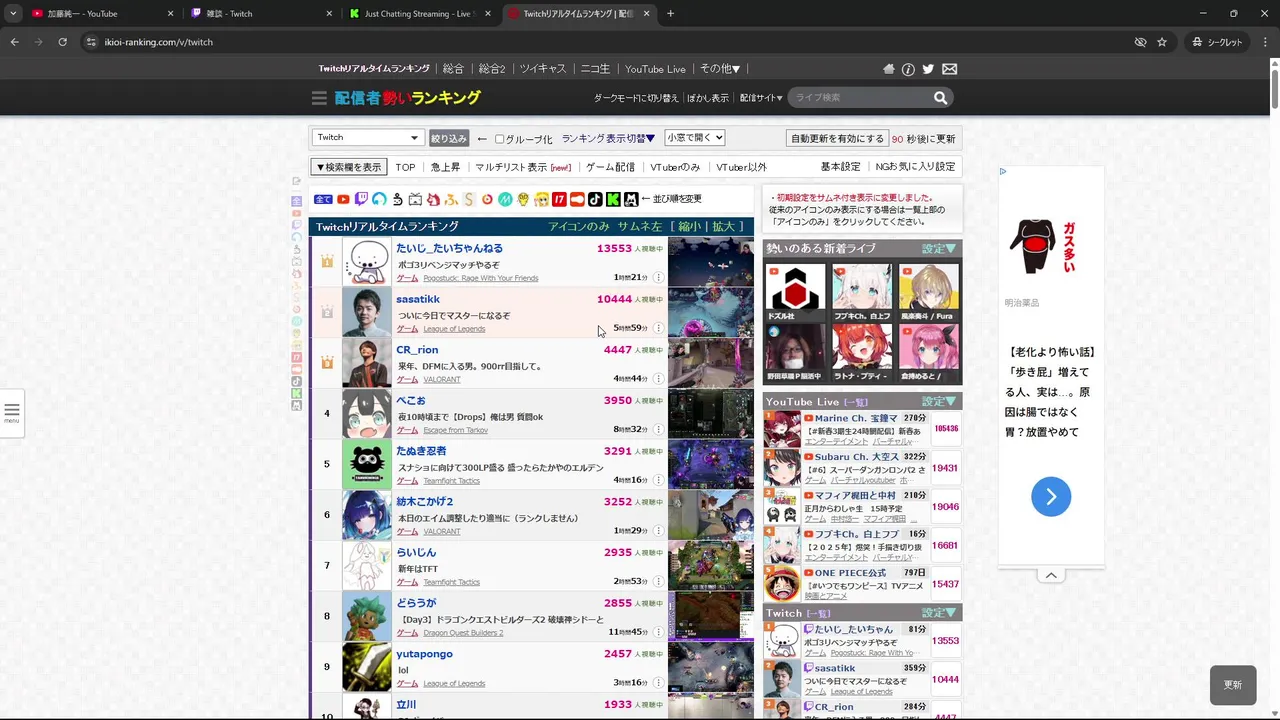Open the Twitter bird icon link

click(x=928, y=69)
